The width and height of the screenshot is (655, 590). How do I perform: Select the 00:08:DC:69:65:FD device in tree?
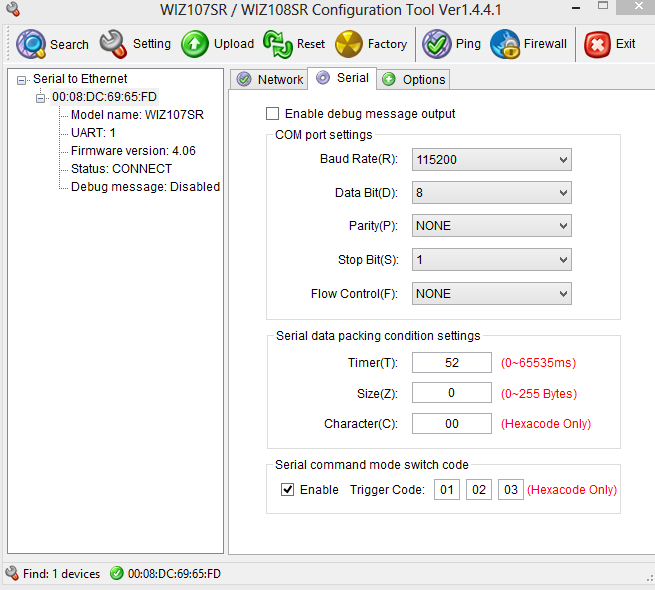[x=104, y=97]
